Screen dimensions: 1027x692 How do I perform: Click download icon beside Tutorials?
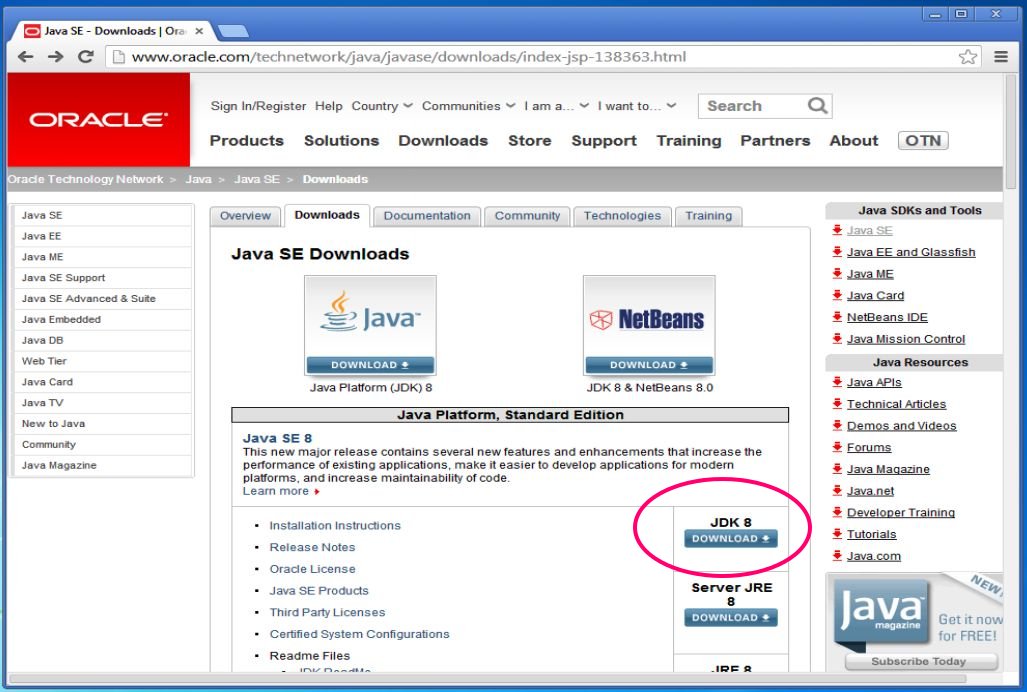[837, 533]
